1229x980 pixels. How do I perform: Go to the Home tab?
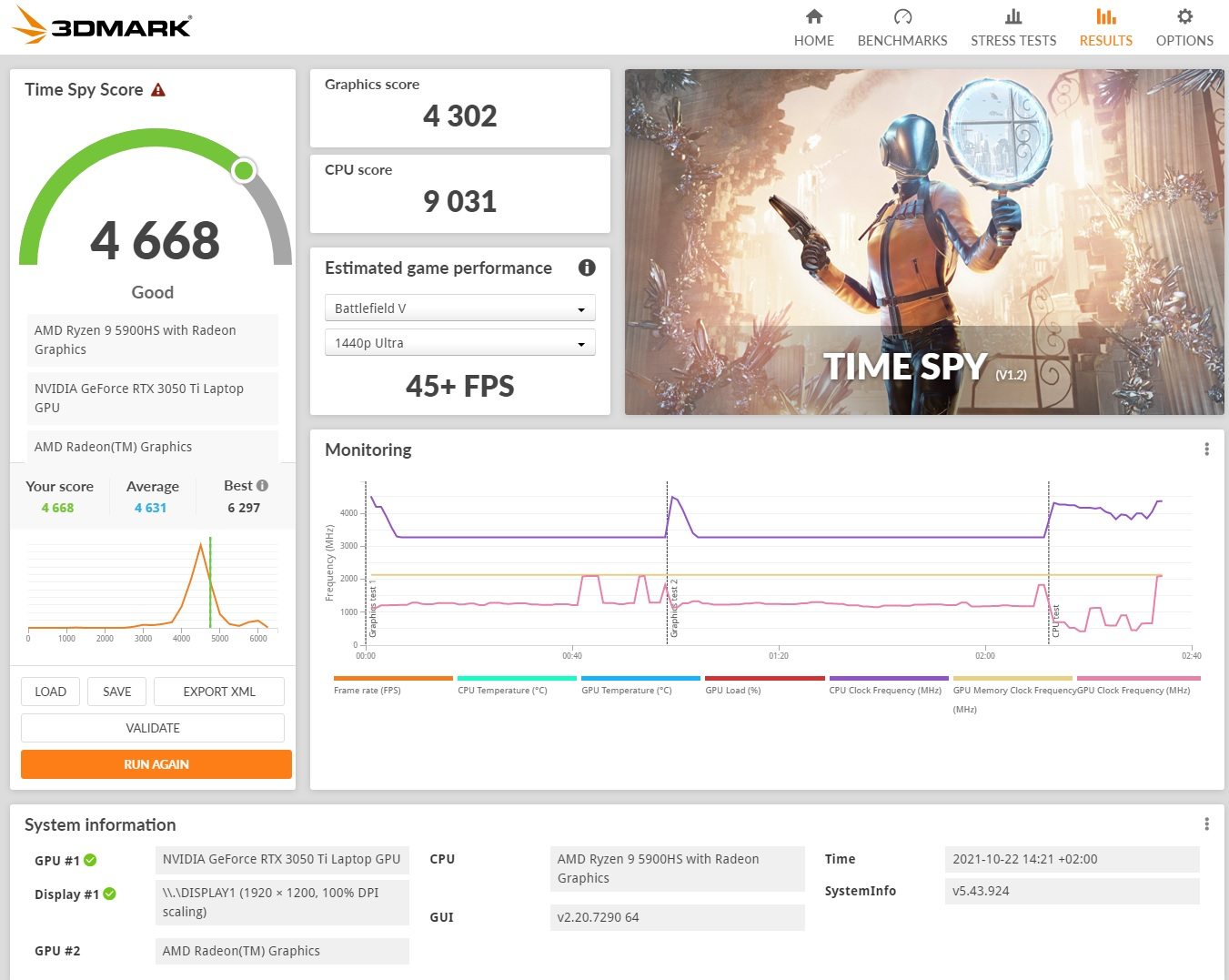814,27
